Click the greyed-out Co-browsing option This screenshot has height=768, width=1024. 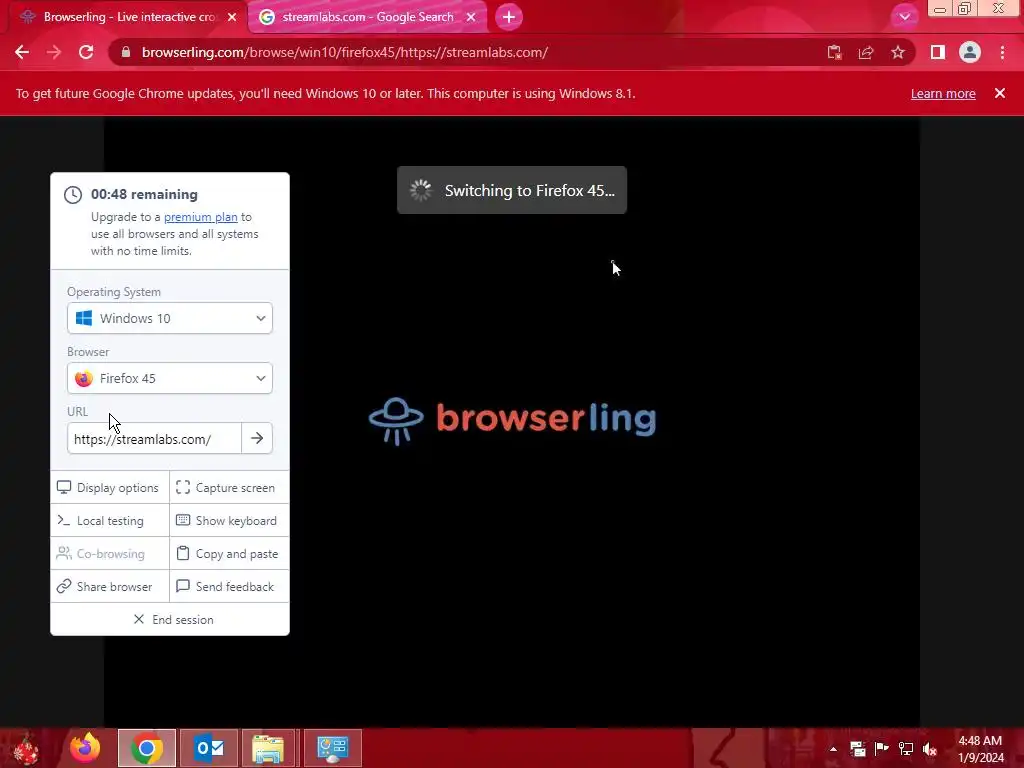[x=110, y=554]
